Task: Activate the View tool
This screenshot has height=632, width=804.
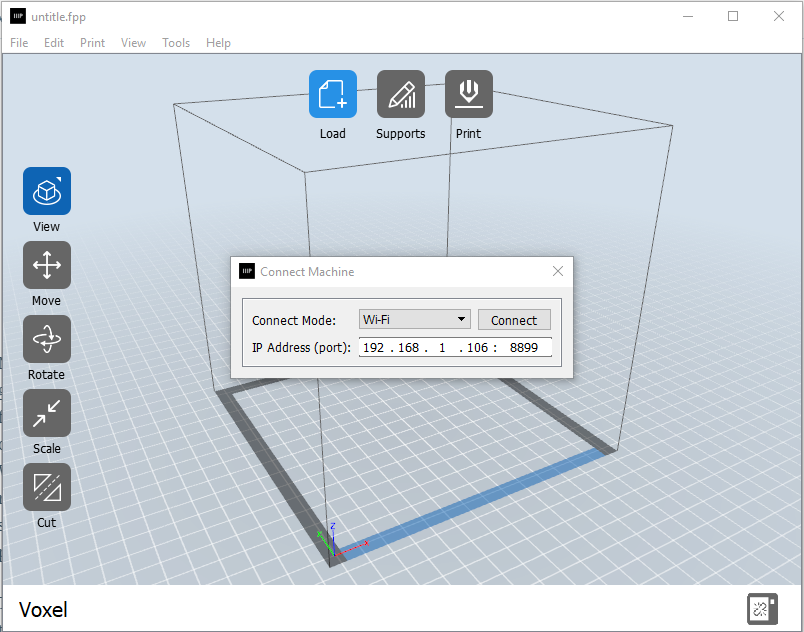Action: point(47,191)
